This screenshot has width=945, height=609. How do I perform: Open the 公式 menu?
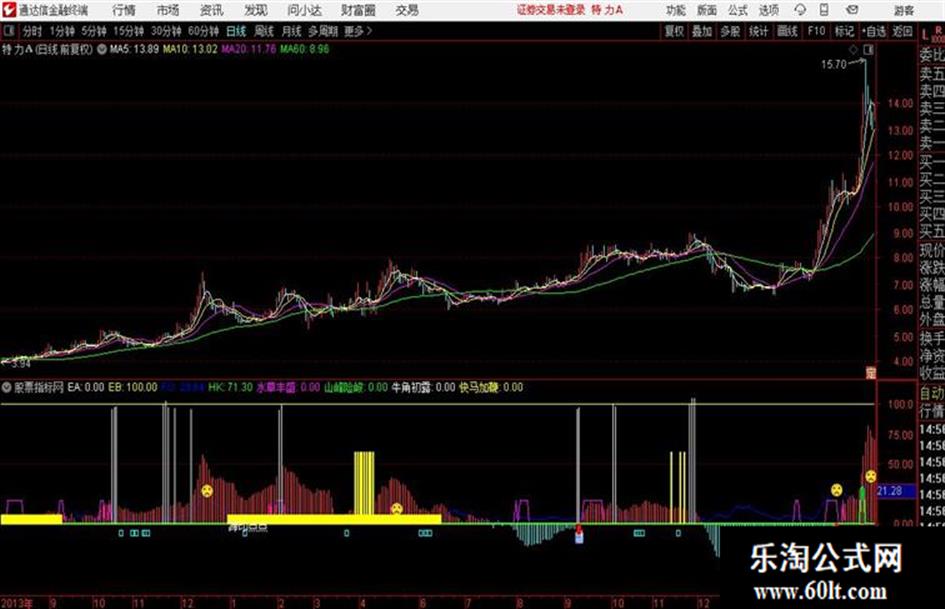pos(737,10)
